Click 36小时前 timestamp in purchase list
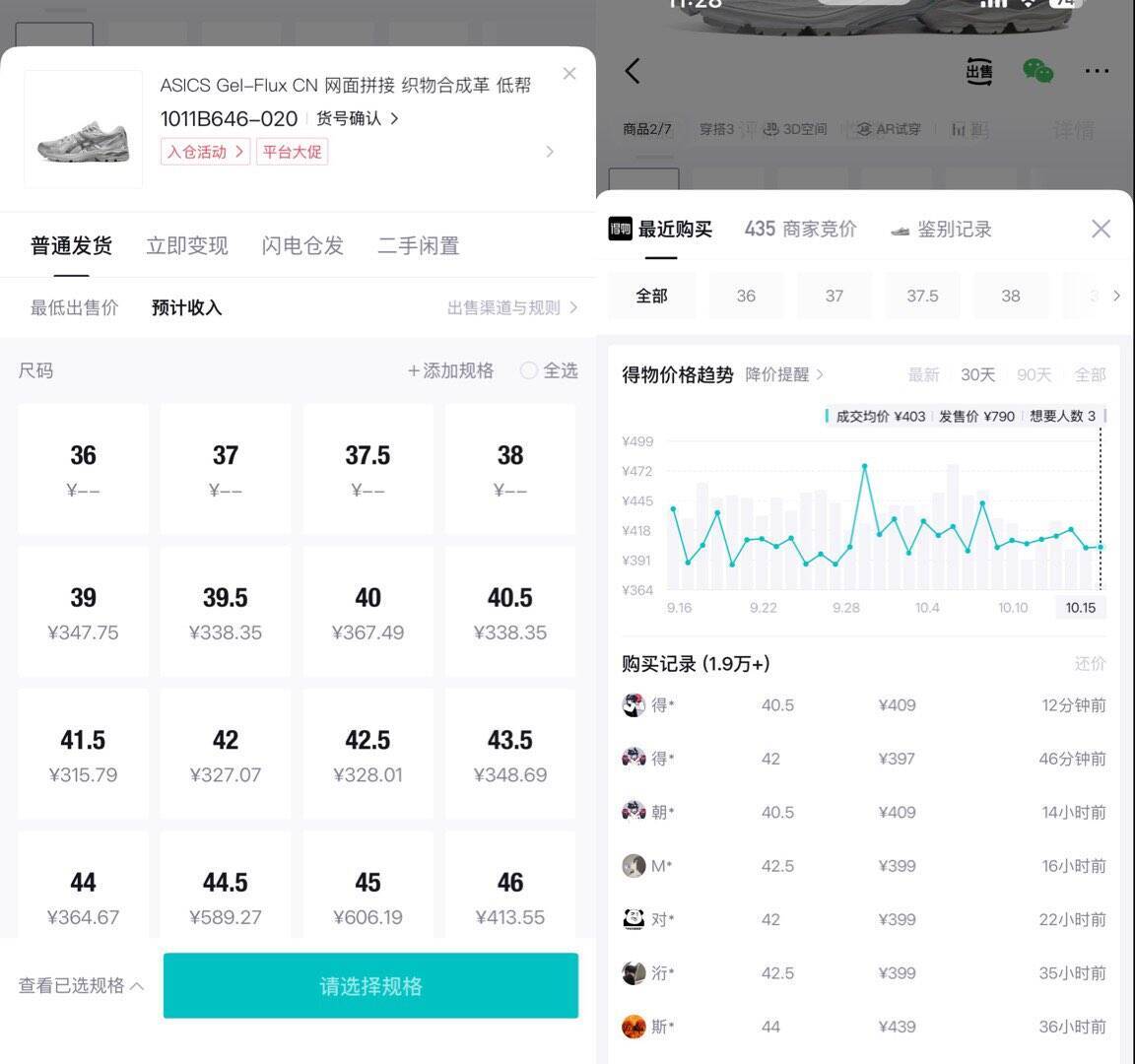The image size is (1135, 1064). [1073, 1027]
